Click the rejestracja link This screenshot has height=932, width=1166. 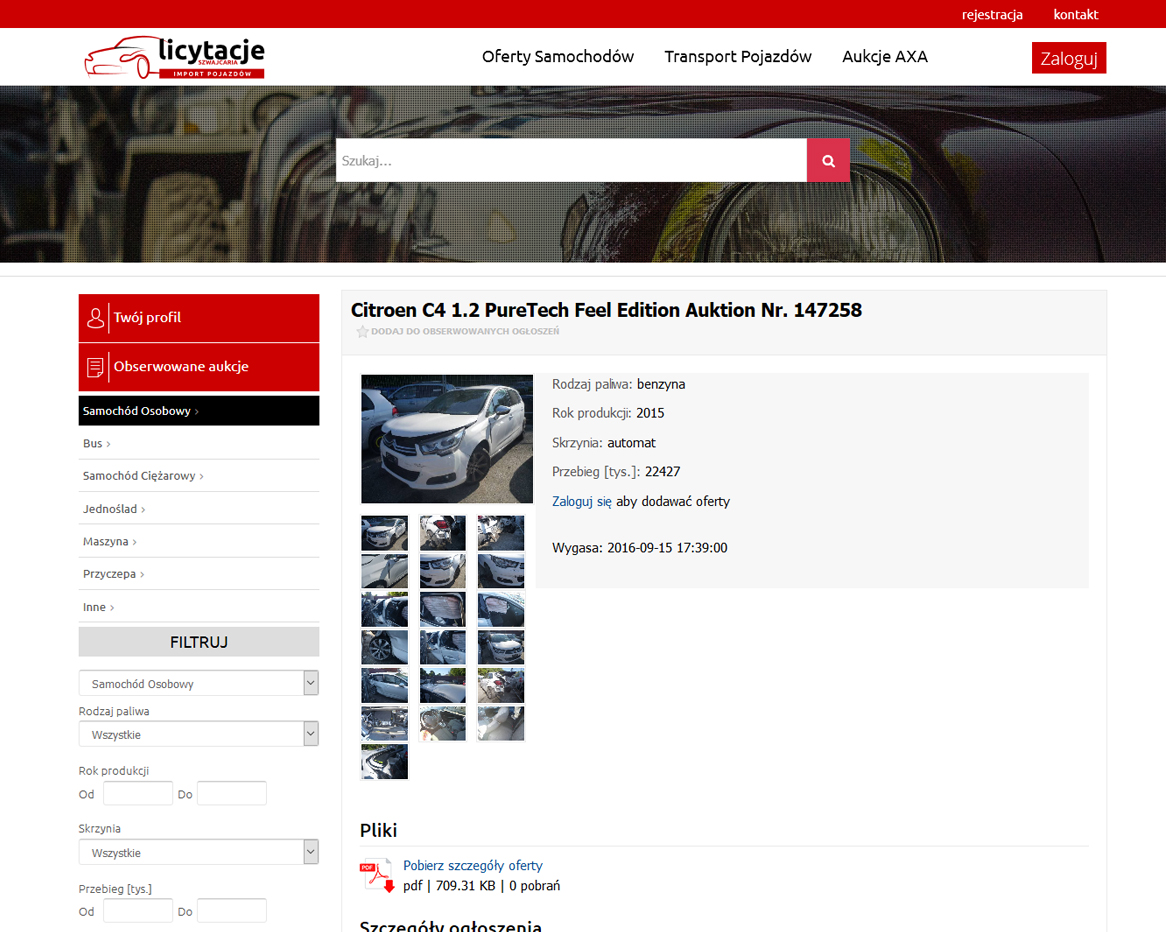pos(992,14)
